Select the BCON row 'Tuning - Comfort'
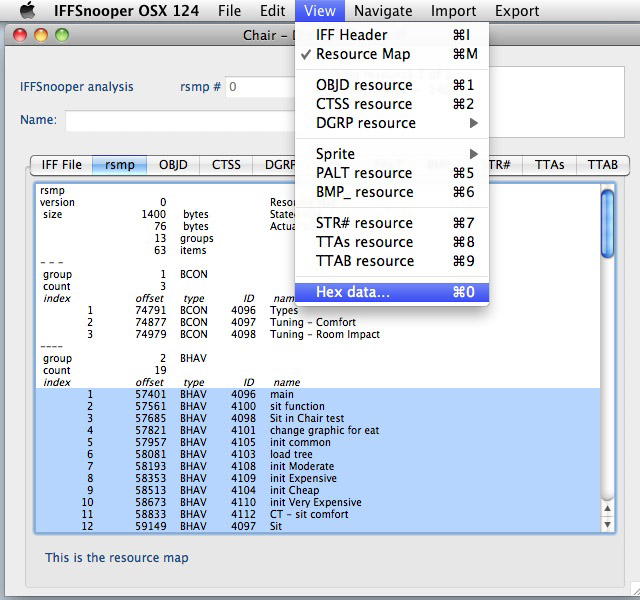 (318, 322)
